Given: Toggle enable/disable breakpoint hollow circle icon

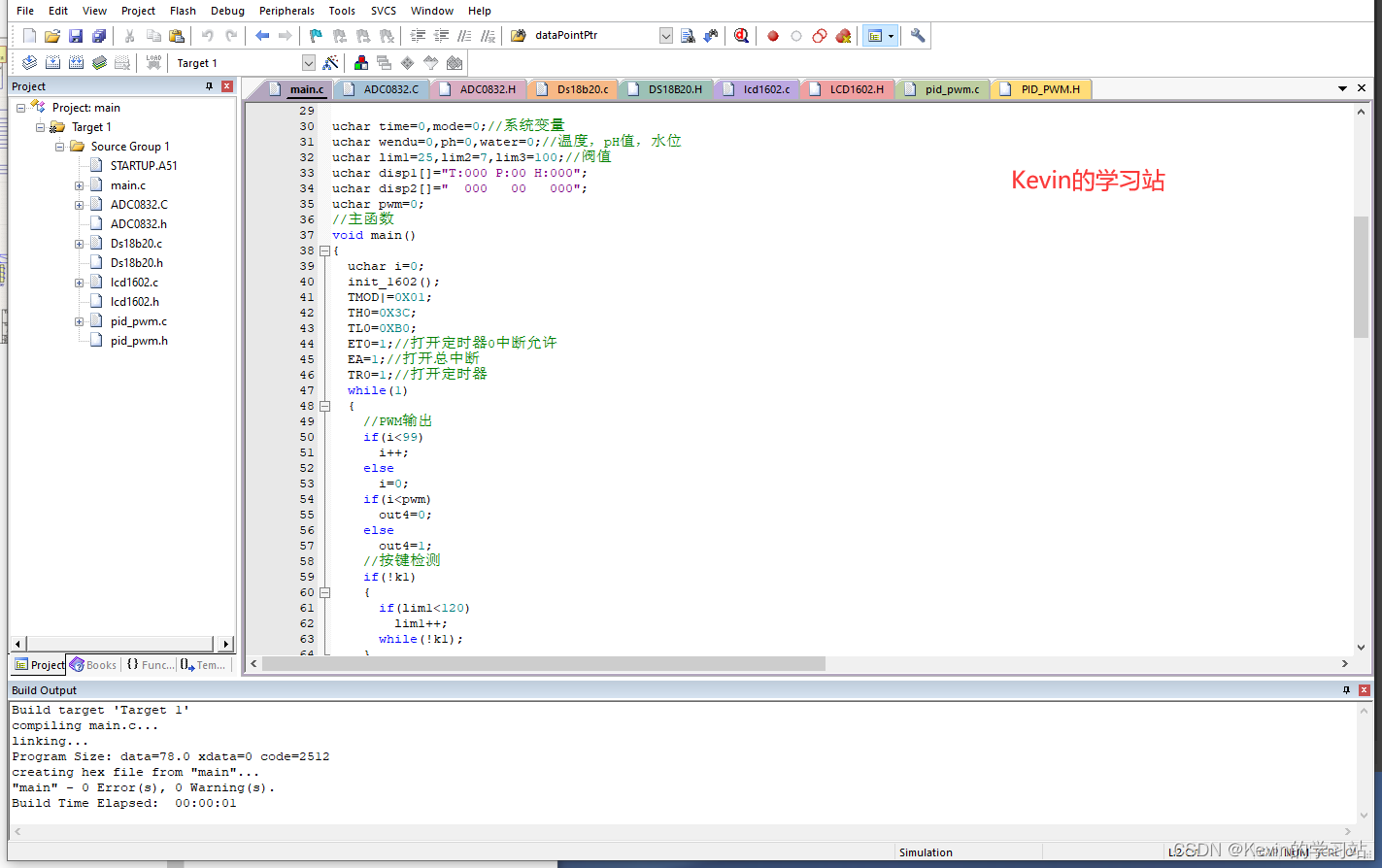Looking at the screenshot, I should [x=796, y=36].
